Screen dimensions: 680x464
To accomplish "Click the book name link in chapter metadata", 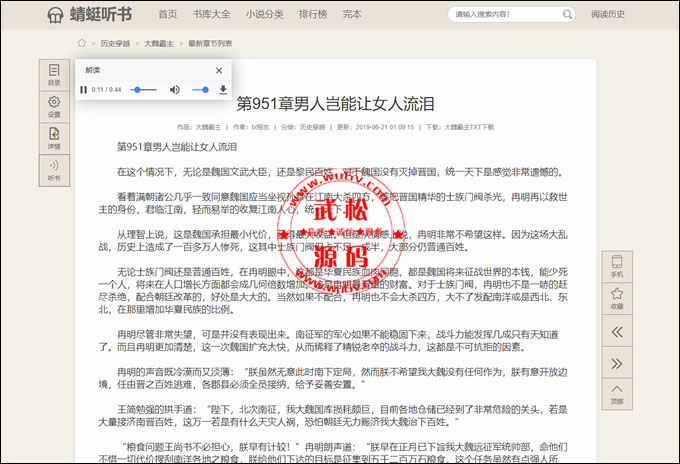I will point(209,127).
